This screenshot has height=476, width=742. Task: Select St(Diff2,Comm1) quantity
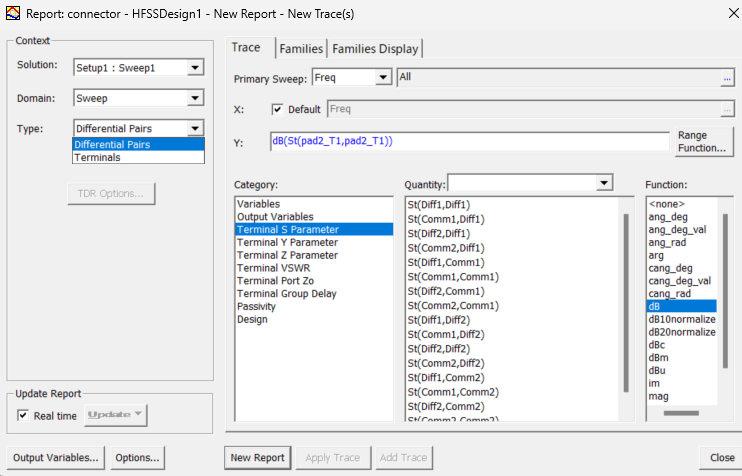tap(513, 291)
